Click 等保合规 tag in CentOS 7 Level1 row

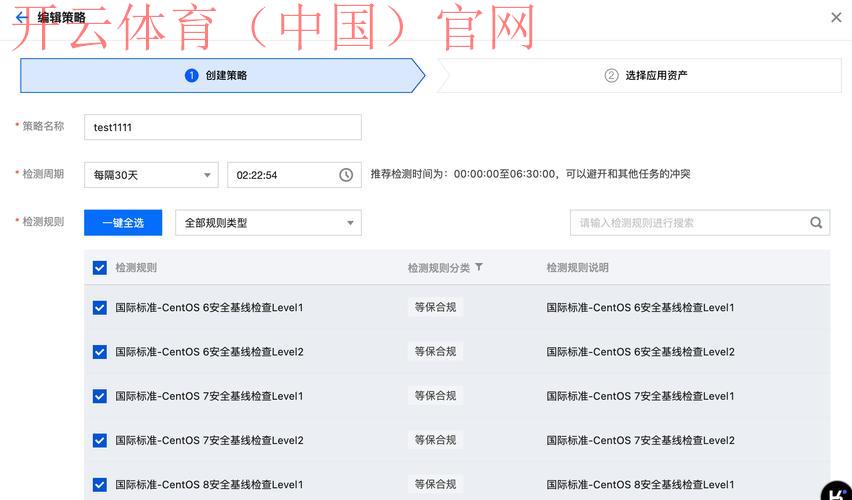pos(435,396)
